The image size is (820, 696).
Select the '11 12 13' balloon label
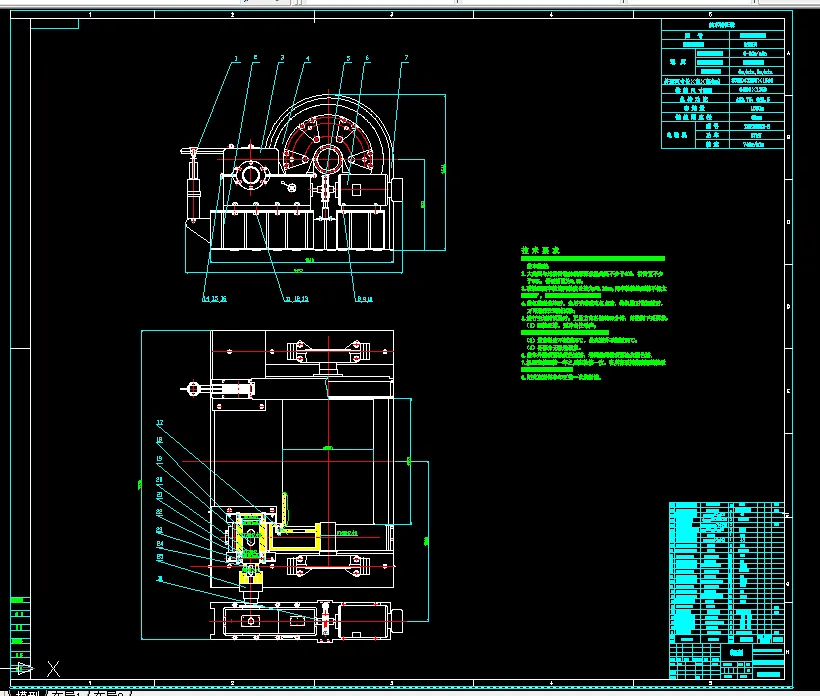[x=297, y=299]
